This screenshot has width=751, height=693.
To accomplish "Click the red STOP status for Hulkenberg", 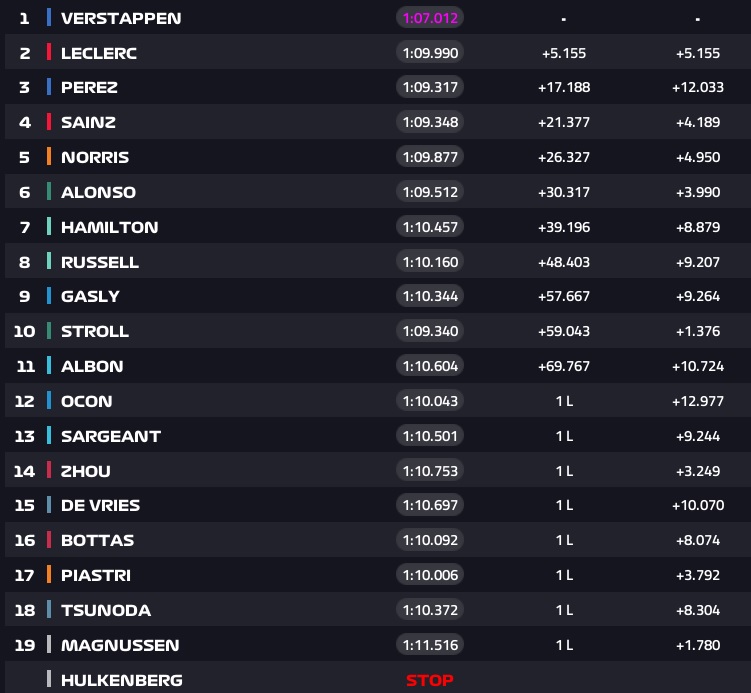I will click(x=430, y=680).
